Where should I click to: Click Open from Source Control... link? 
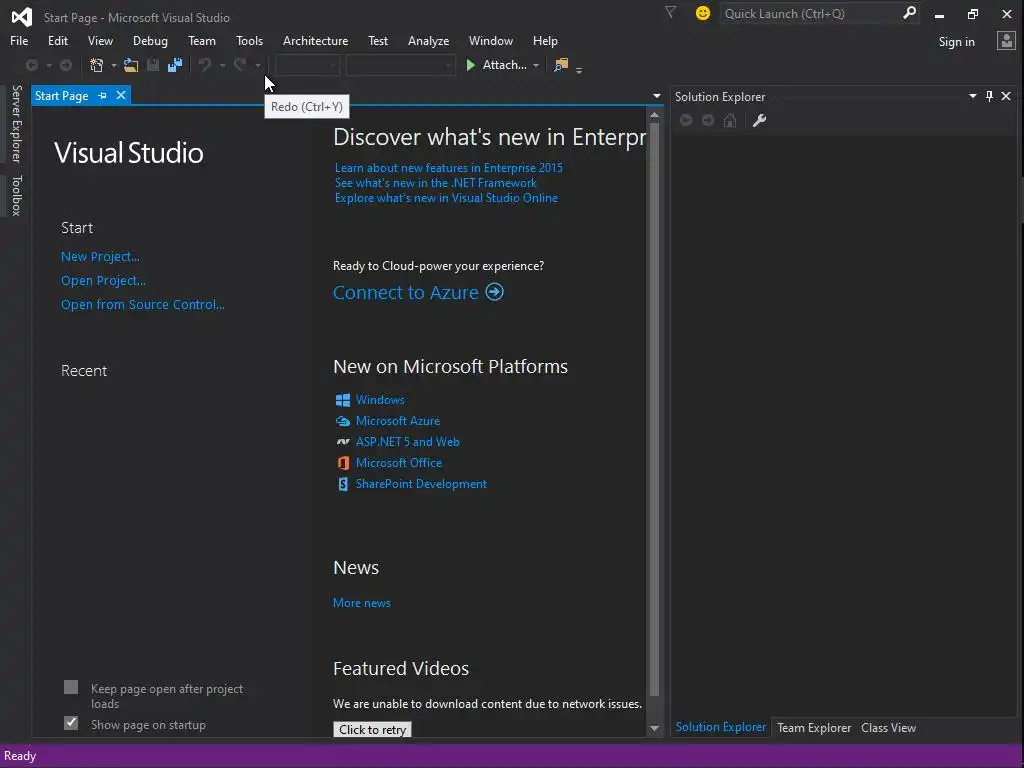(x=142, y=304)
